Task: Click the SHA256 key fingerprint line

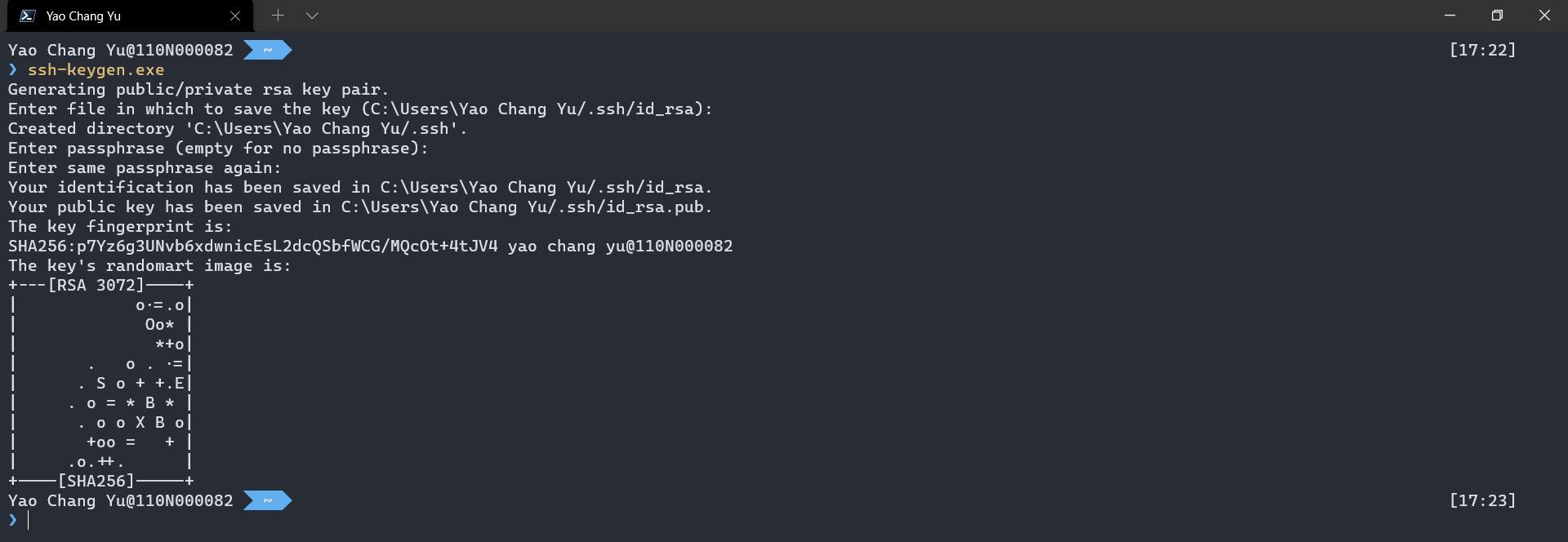Action: coord(371,247)
